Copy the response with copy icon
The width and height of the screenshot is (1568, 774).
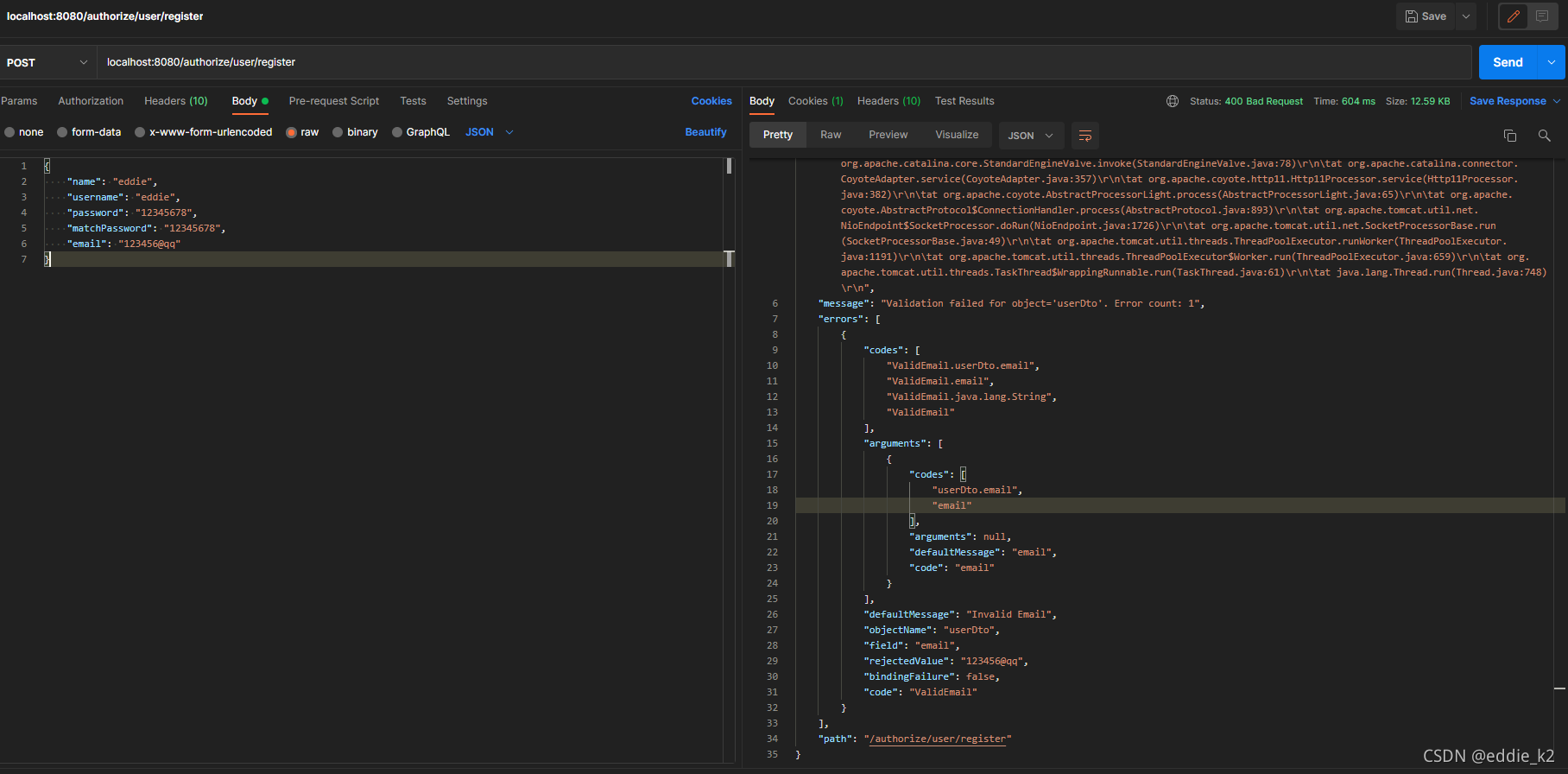coord(1510,136)
